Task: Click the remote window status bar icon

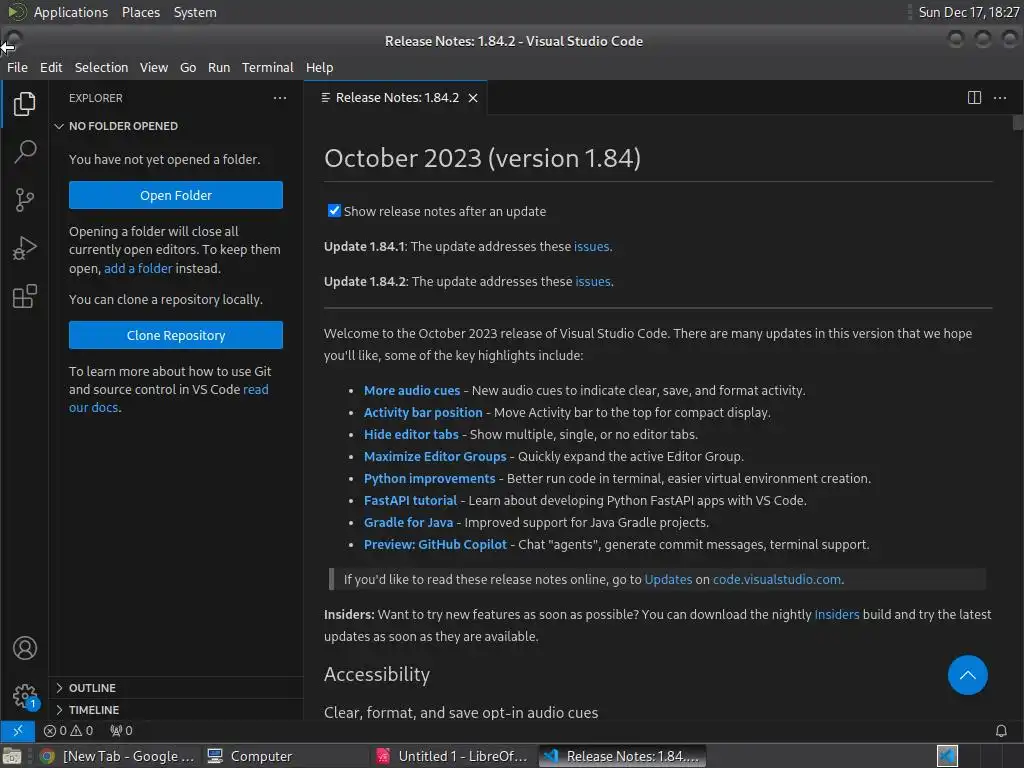Action: pos(18,731)
